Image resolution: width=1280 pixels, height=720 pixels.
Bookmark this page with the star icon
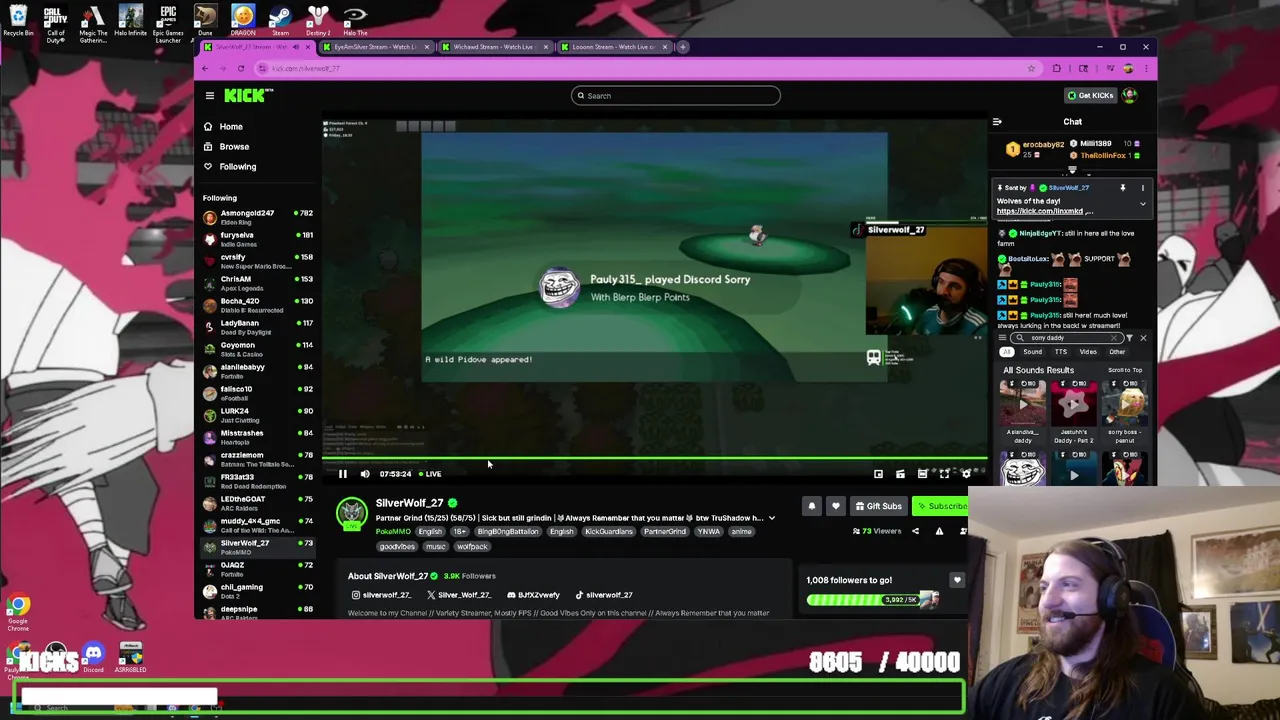tap(1031, 68)
